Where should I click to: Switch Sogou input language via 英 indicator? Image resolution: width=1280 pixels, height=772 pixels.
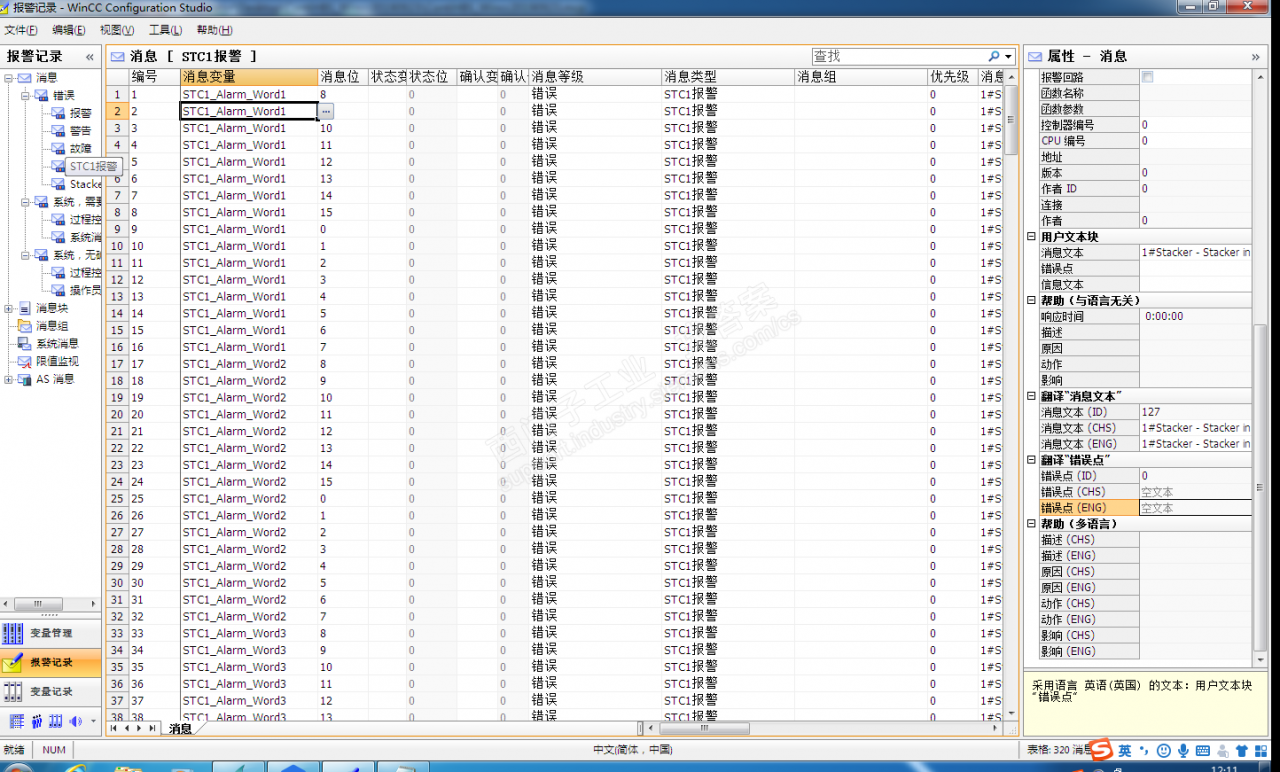[x=1125, y=750]
